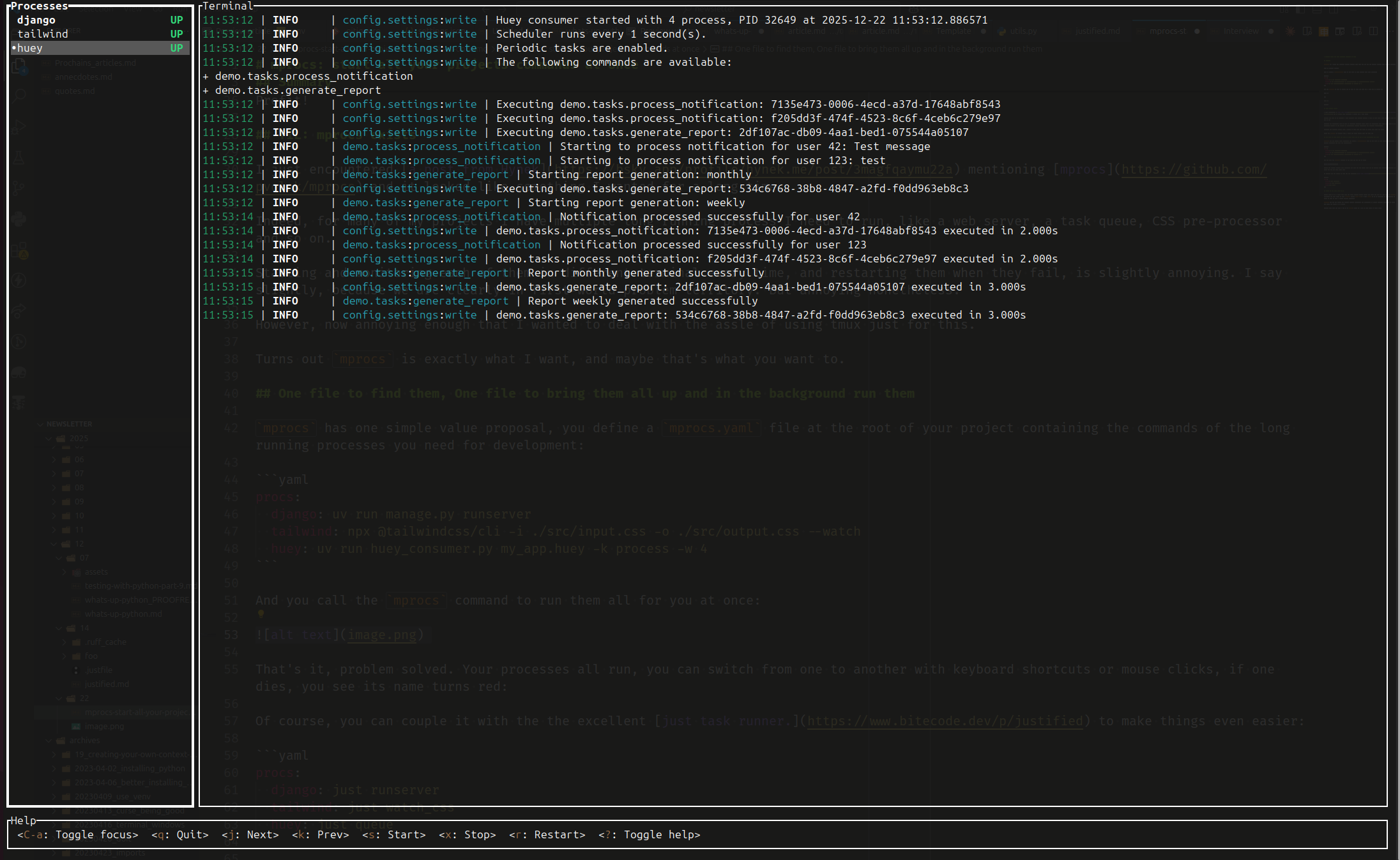Collapse the NEWSLETTER section header
The image size is (1400, 860).
click(68, 424)
